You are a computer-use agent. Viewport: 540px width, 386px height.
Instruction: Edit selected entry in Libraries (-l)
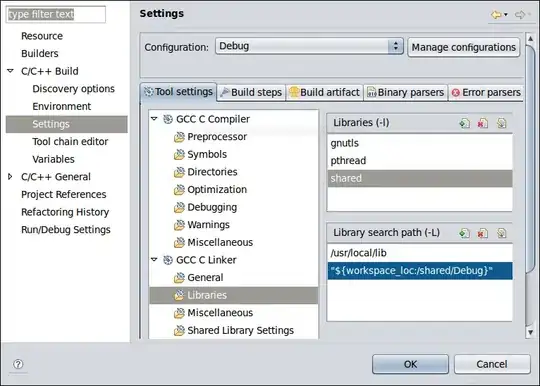point(501,123)
